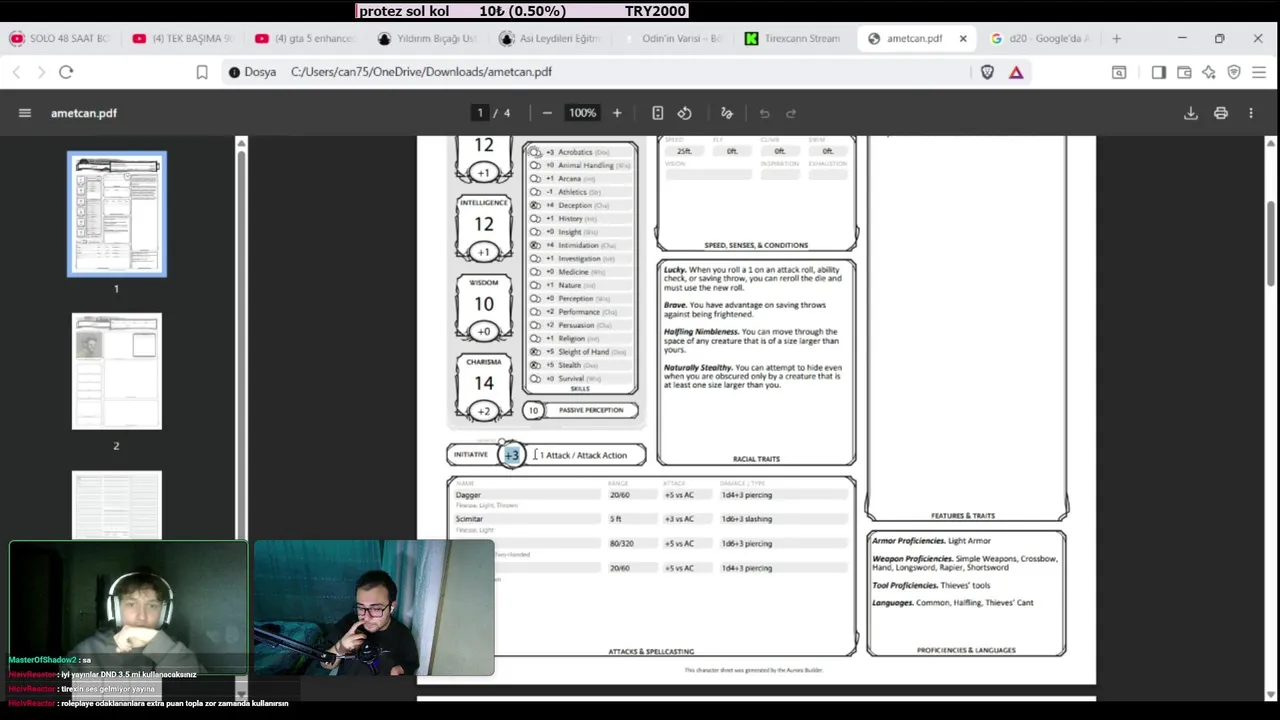
Task: Toggle Perception proficiency circle
Action: coord(535,298)
